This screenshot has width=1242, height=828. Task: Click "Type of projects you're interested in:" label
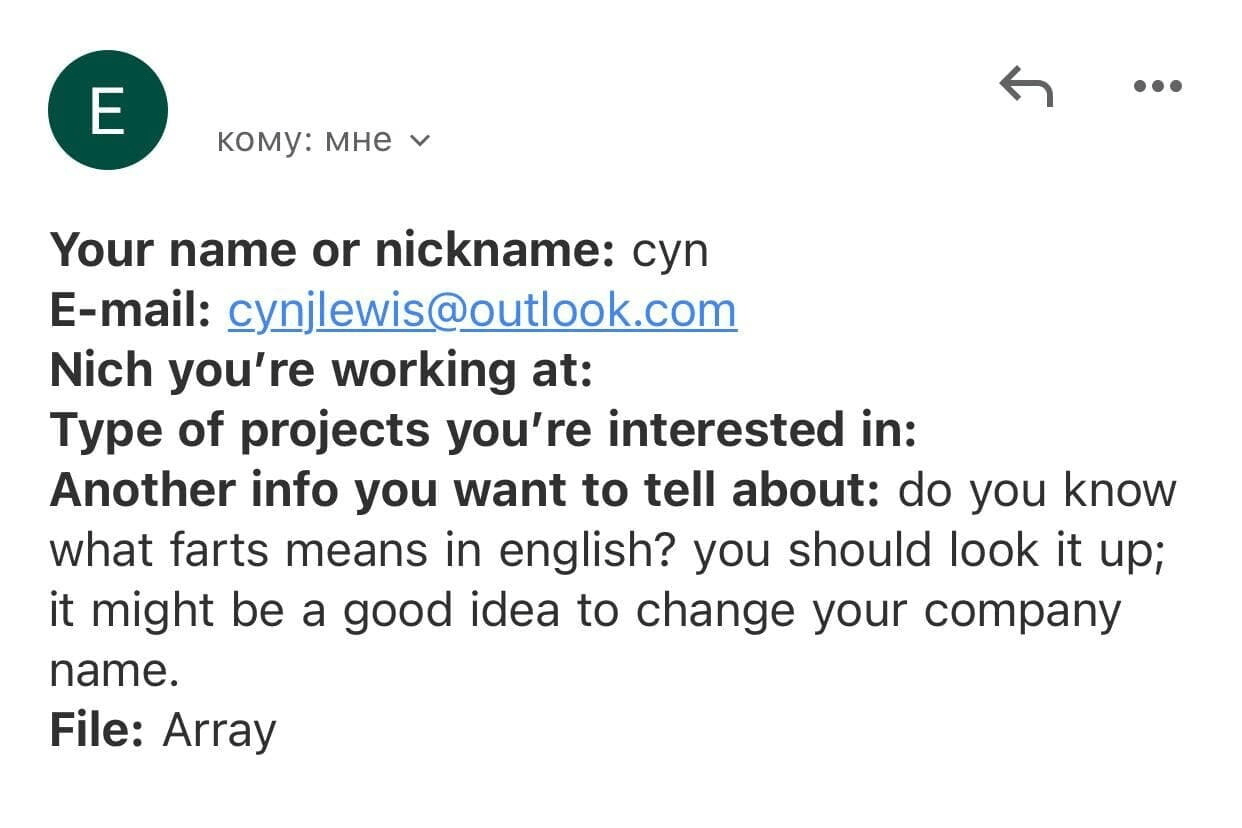(483, 431)
